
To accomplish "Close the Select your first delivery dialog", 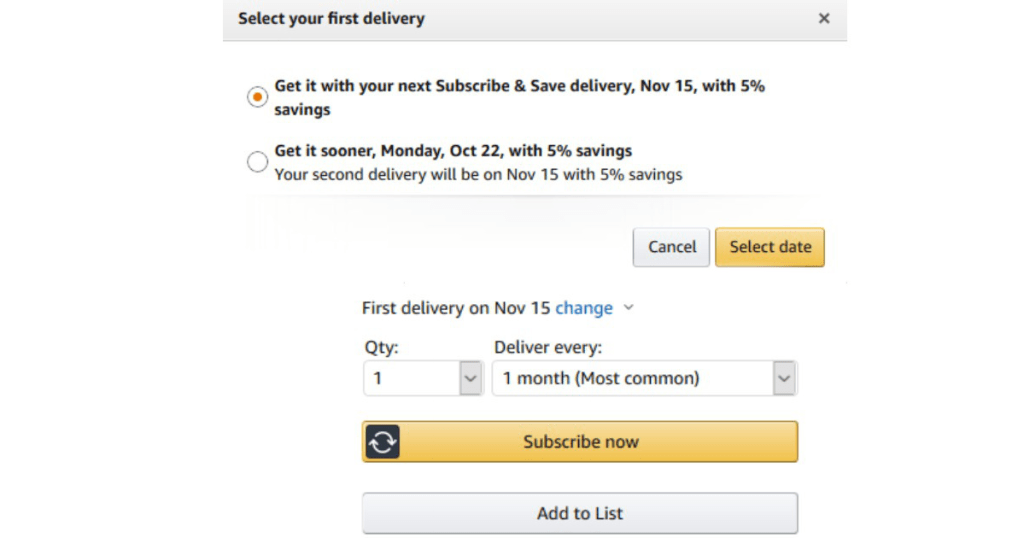I will 824,18.
